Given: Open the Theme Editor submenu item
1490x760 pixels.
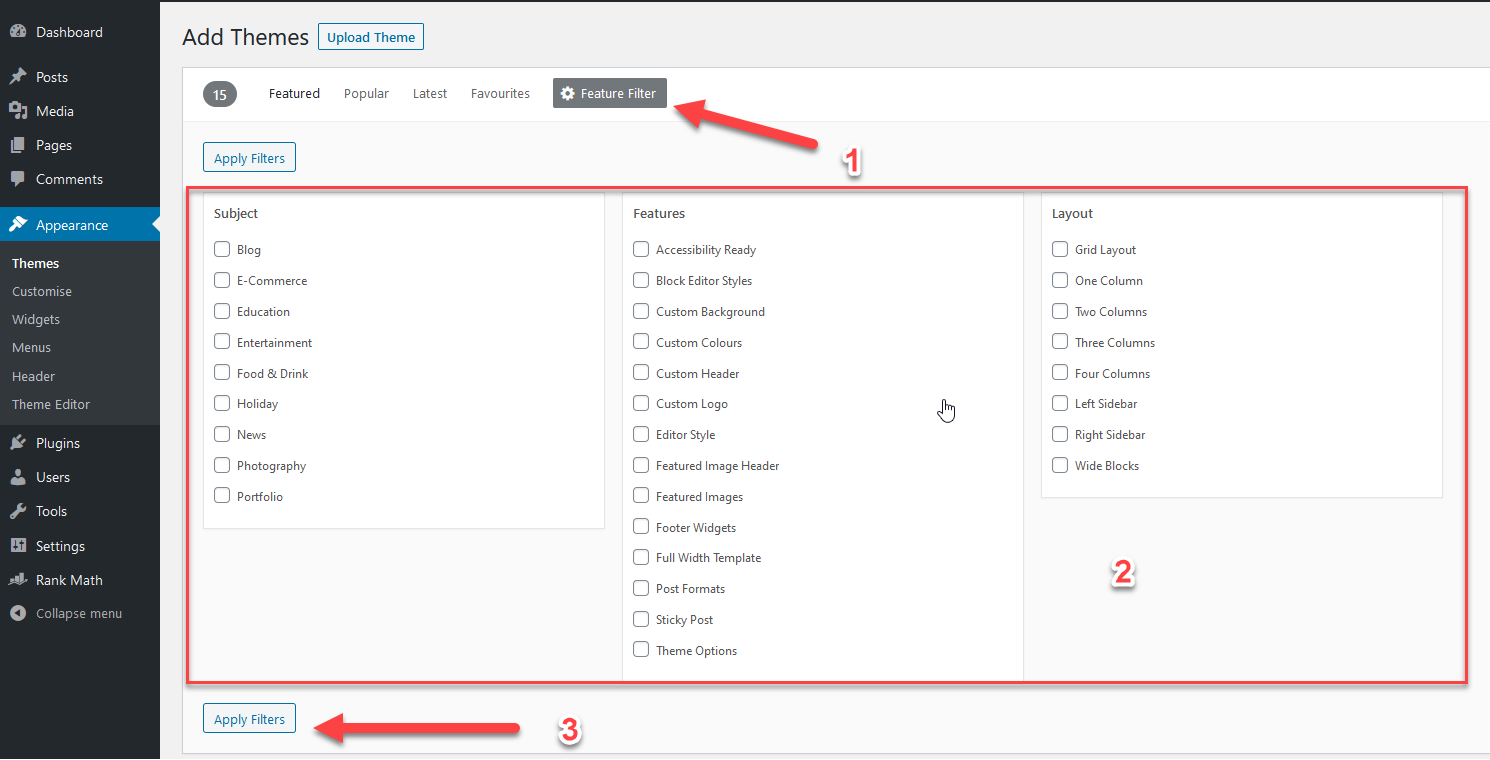Looking at the screenshot, I should 51,404.
